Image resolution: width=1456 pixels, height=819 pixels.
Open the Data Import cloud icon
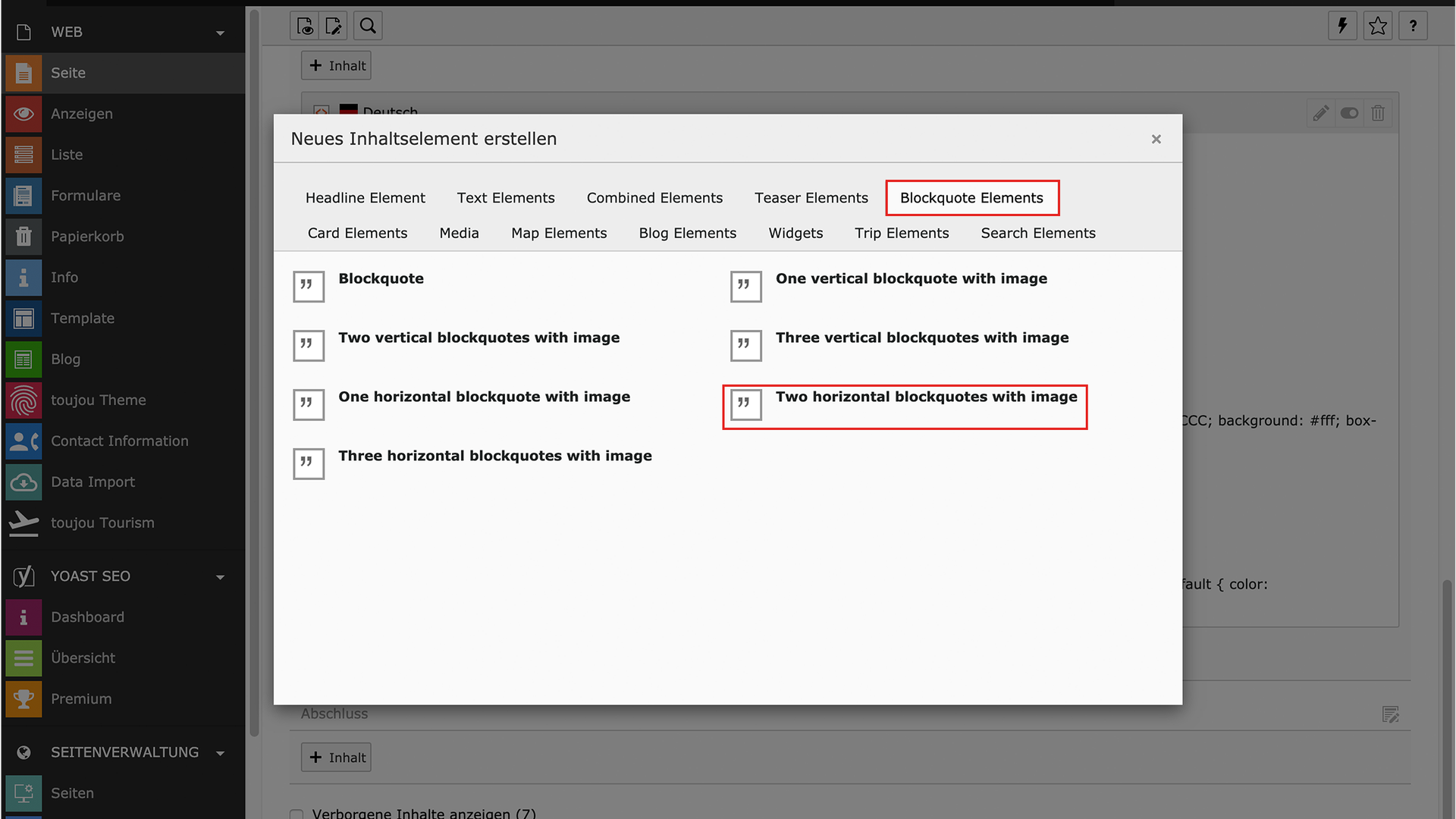pos(24,482)
